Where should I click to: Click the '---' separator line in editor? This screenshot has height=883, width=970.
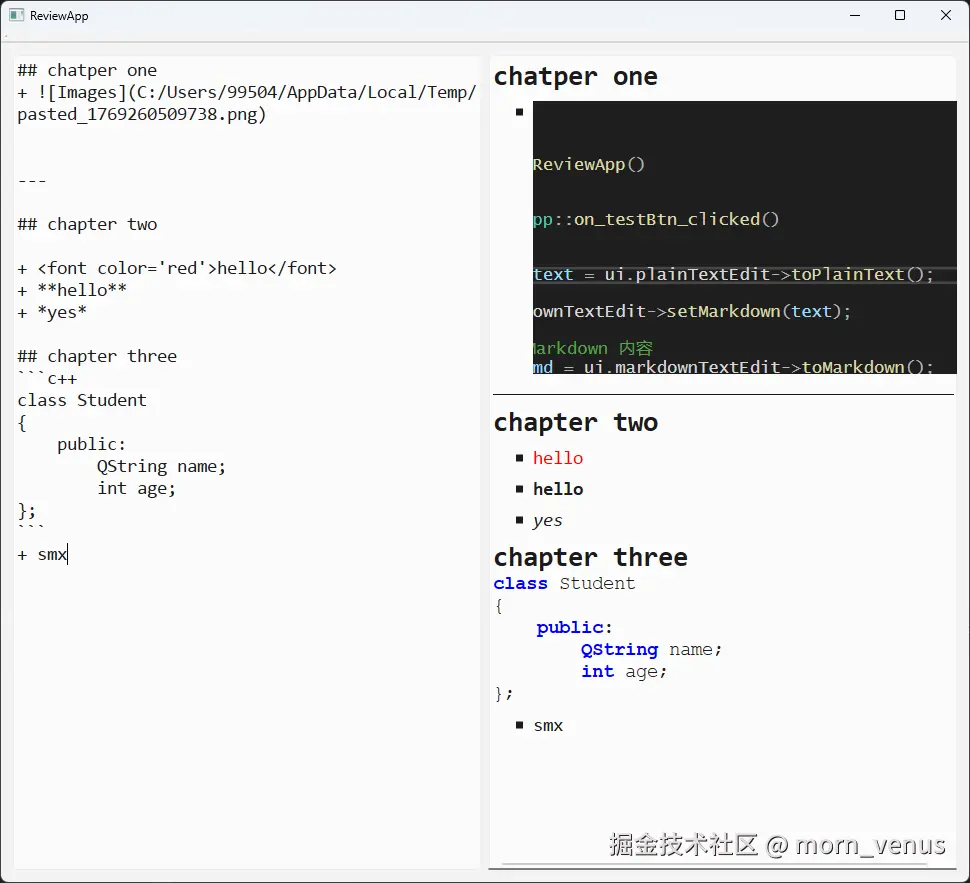[32, 181]
